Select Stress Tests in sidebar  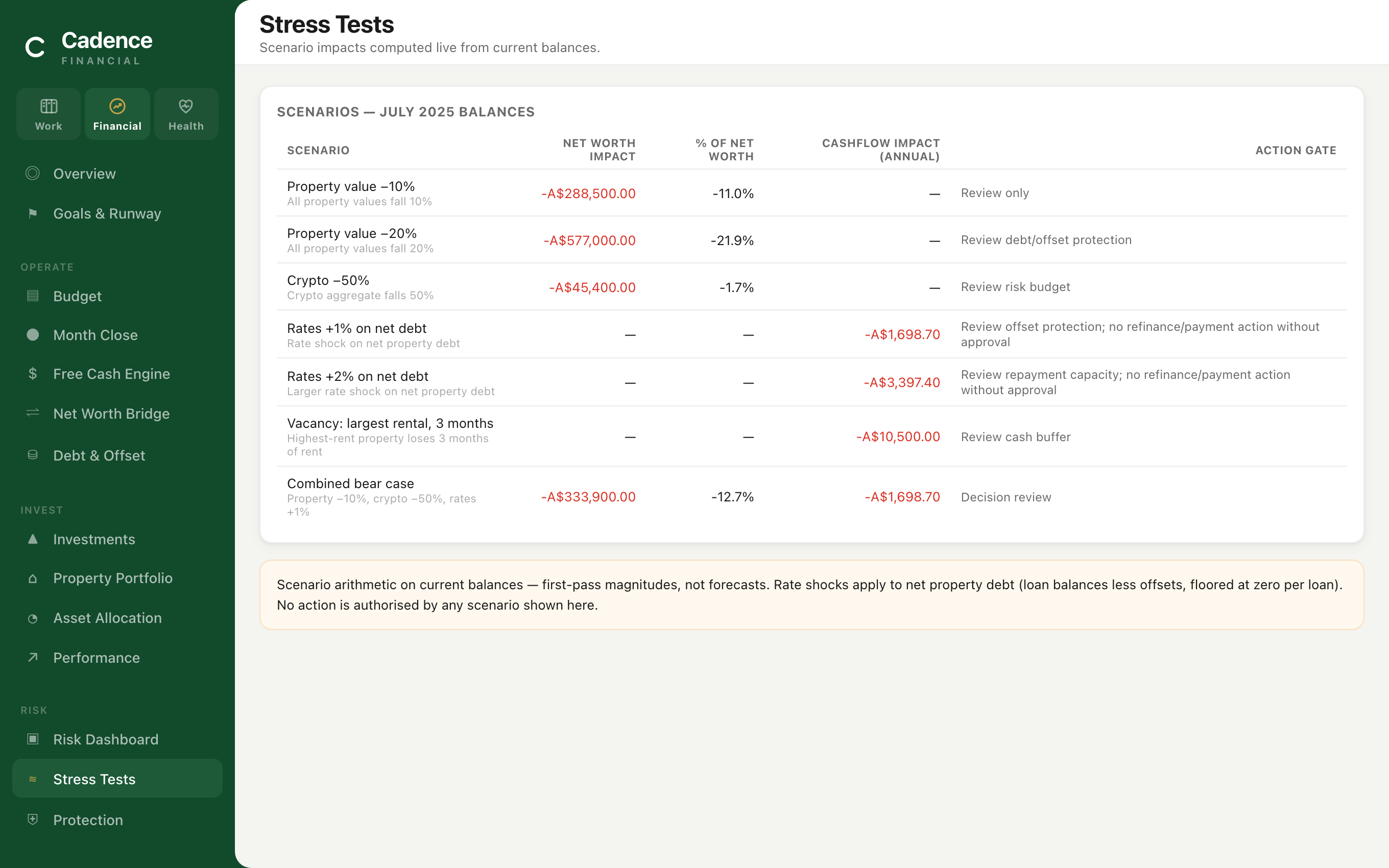click(x=117, y=779)
